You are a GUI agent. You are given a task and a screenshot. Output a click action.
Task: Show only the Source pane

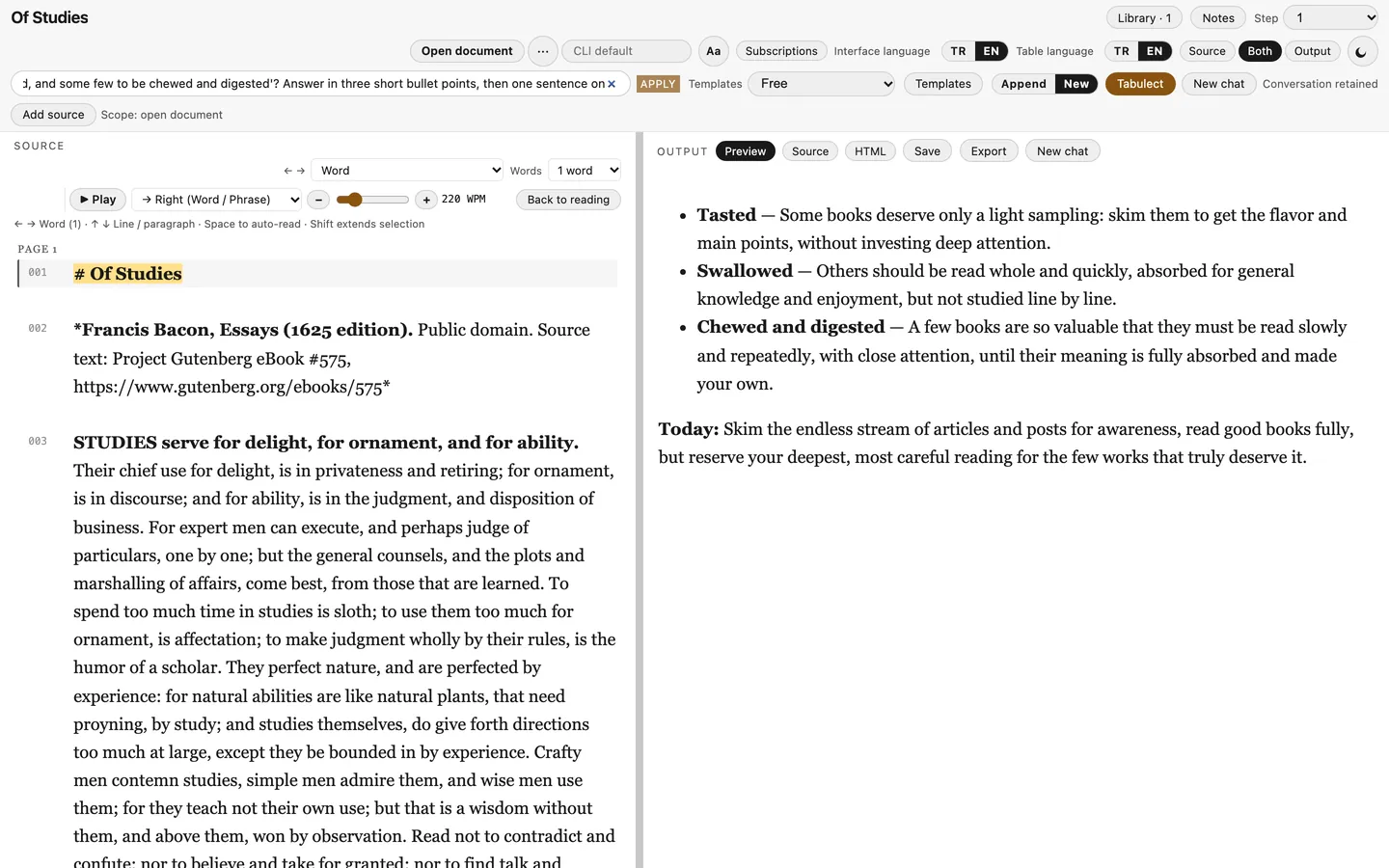click(1207, 51)
